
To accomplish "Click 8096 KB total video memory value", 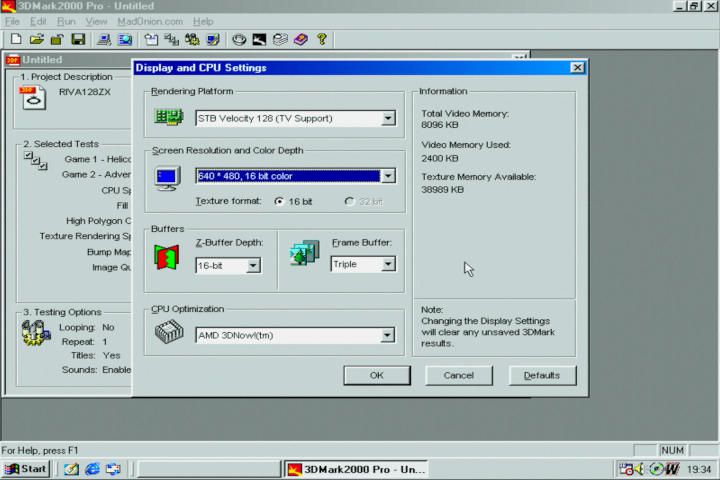I will coord(440,125).
